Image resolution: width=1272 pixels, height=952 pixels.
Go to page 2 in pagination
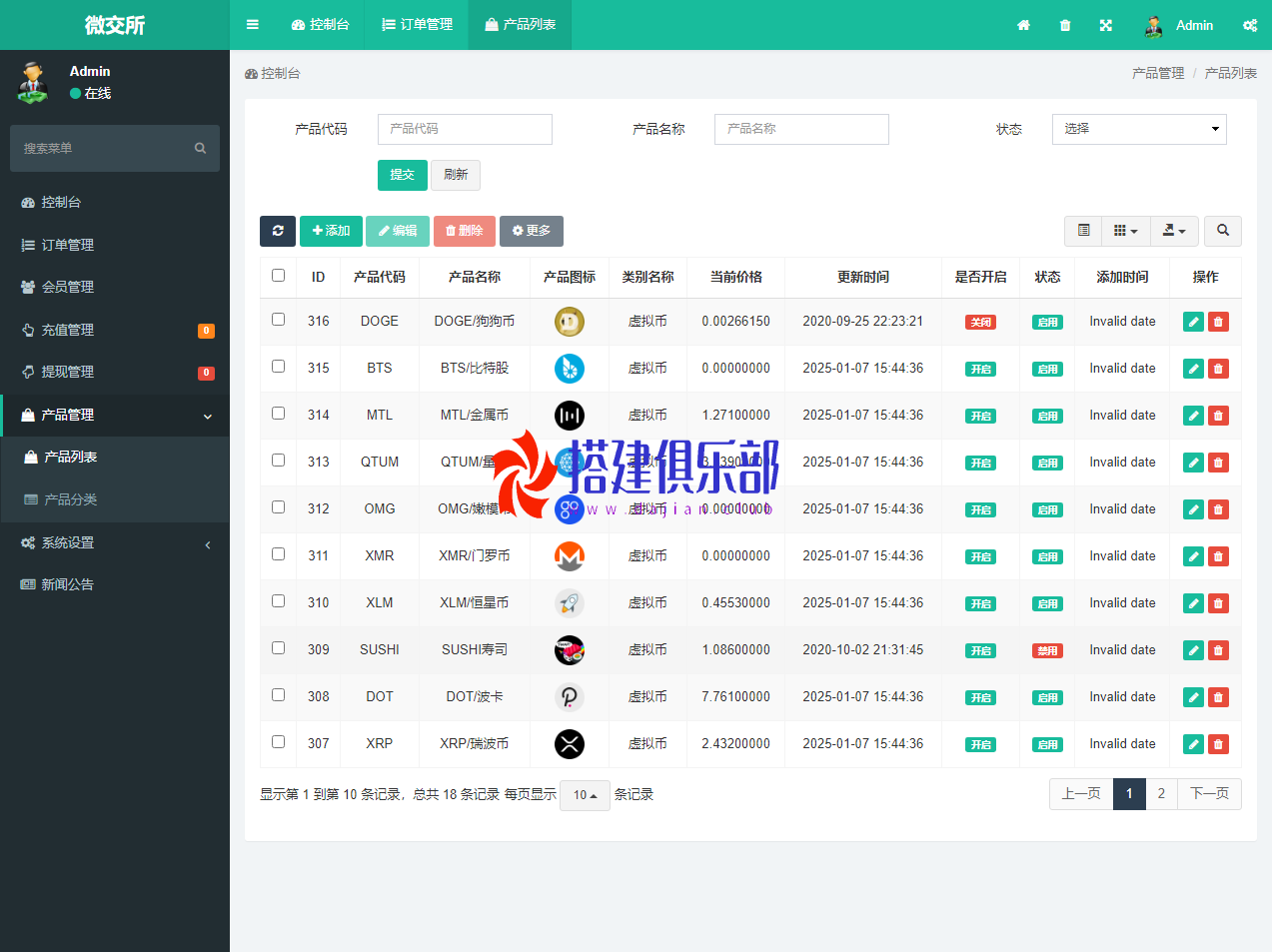(x=1161, y=794)
